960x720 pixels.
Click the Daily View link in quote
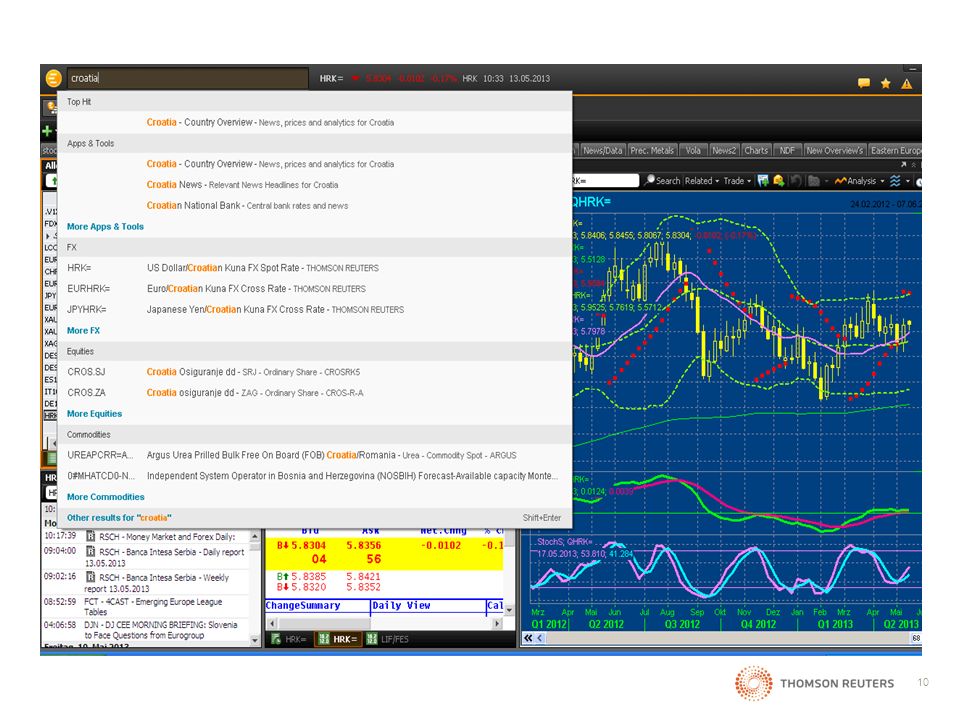401,606
